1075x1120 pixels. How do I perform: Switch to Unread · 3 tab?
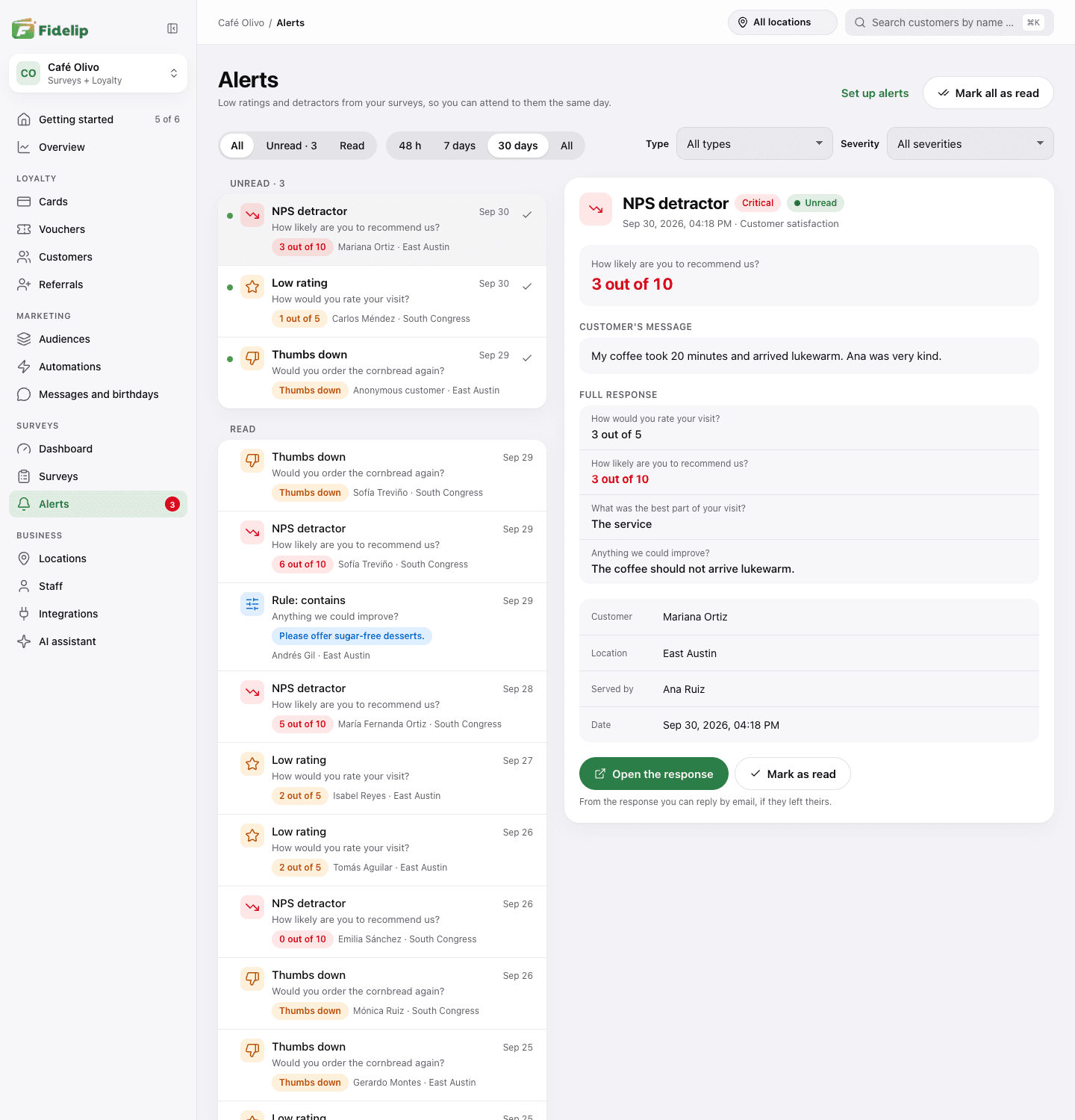point(292,146)
